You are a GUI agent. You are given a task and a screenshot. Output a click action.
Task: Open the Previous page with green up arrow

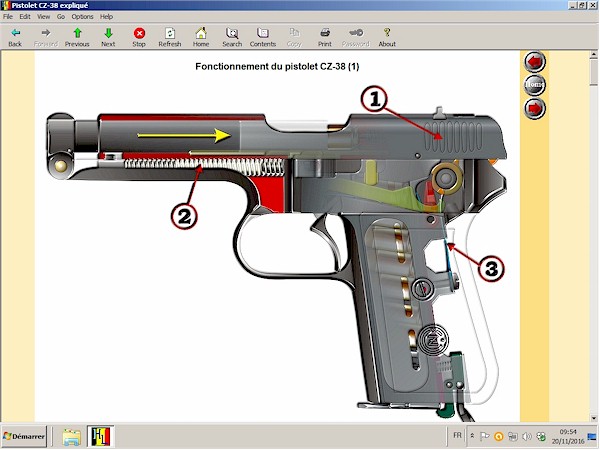coord(77,38)
